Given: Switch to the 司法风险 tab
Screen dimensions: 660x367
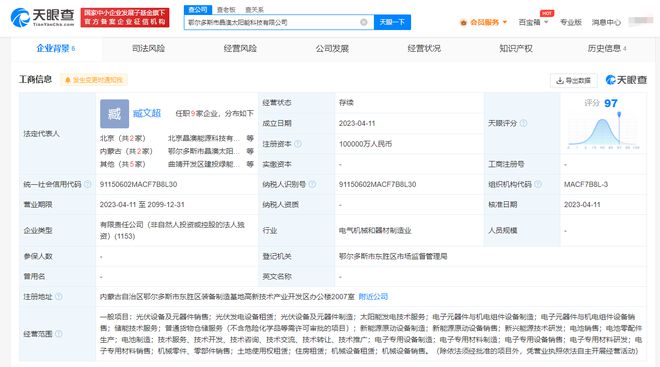Looking at the screenshot, I should pos(148,49).
